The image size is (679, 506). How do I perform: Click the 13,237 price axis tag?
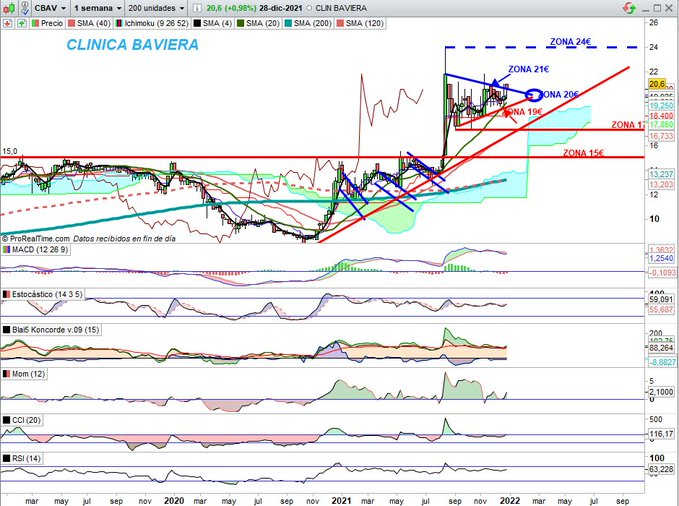(x=661, y=174)
